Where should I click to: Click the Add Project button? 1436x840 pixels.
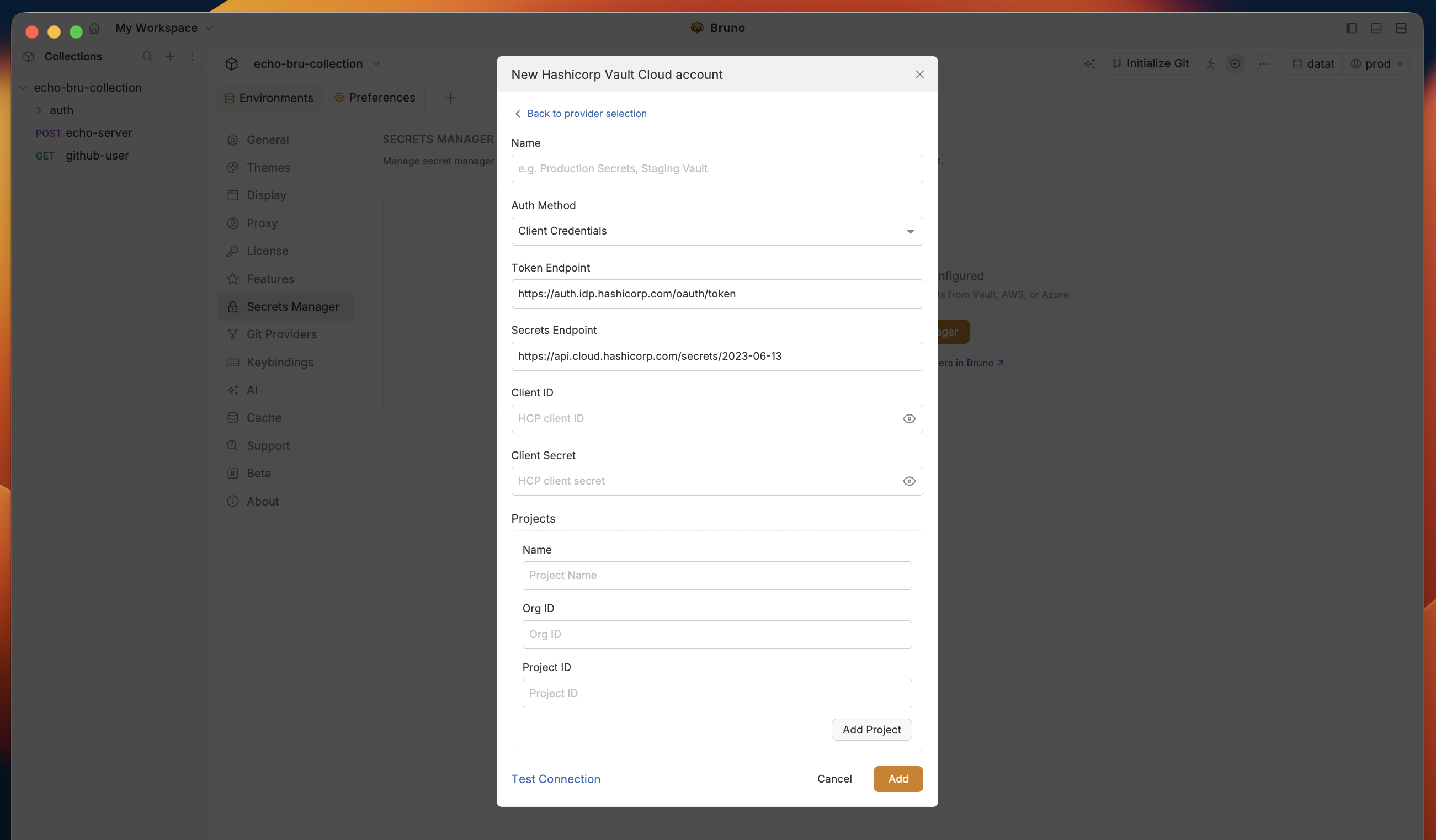coord(871,730)
